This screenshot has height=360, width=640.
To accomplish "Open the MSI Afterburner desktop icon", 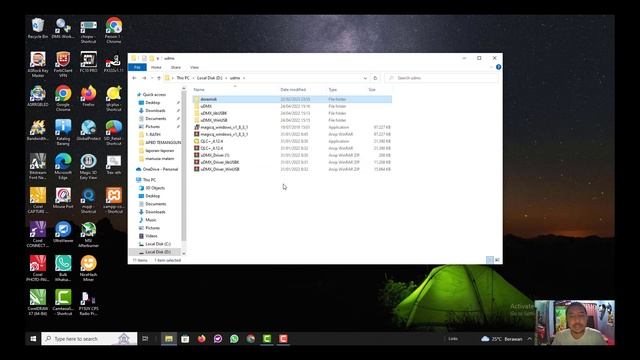I will (88, 234).
